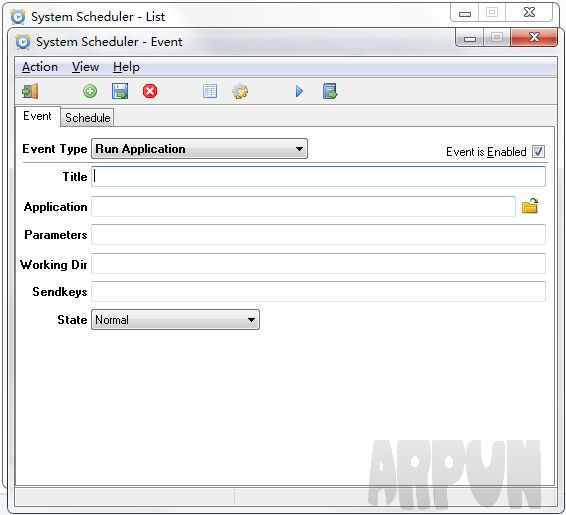Browse for application with folder icon
Image resolution: width=566 pixels, height=515 pixels.
pos(530,206)
